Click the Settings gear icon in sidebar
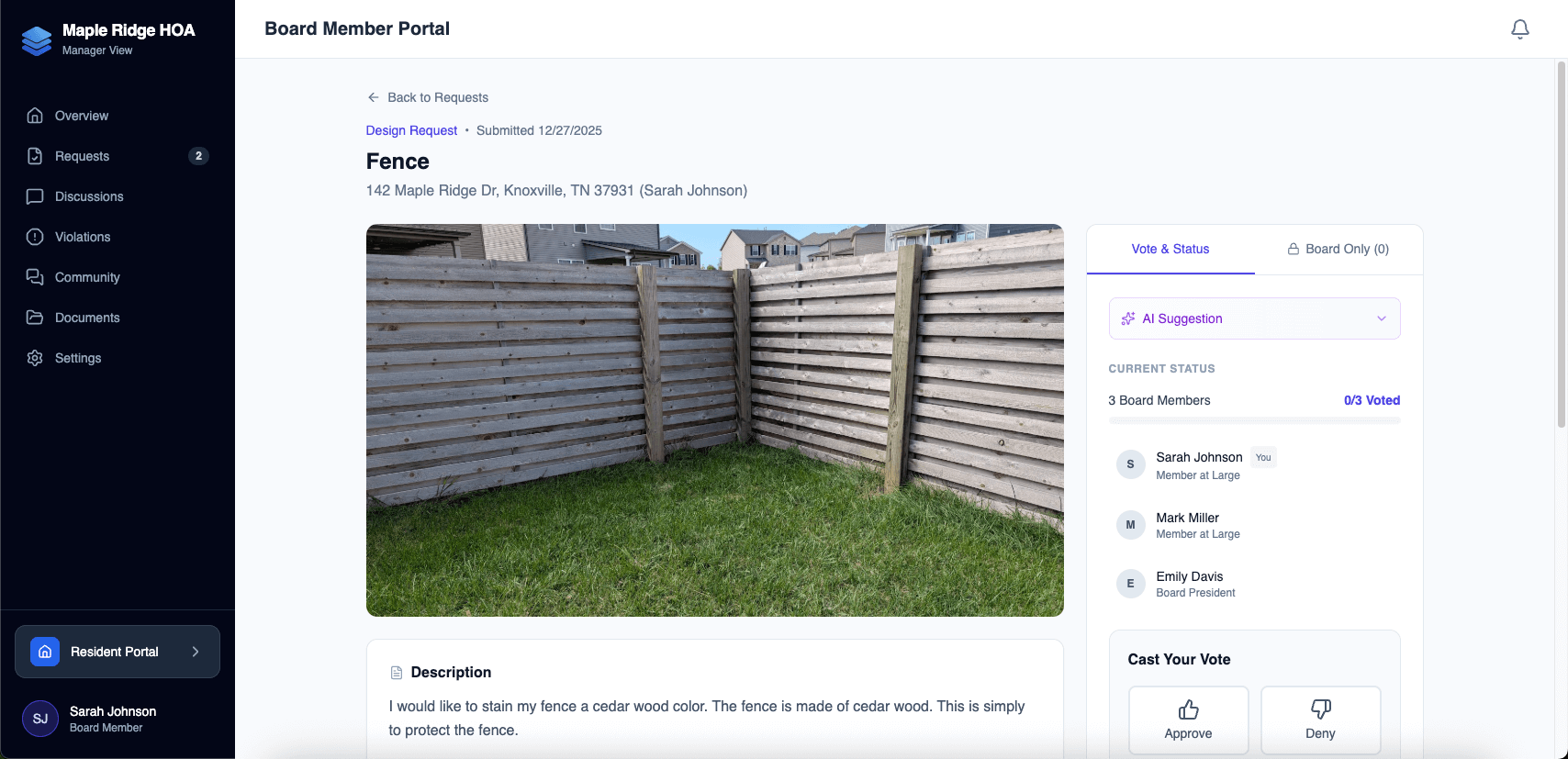This screenshot has width=1568, height=759. click(x=35, y=358)
